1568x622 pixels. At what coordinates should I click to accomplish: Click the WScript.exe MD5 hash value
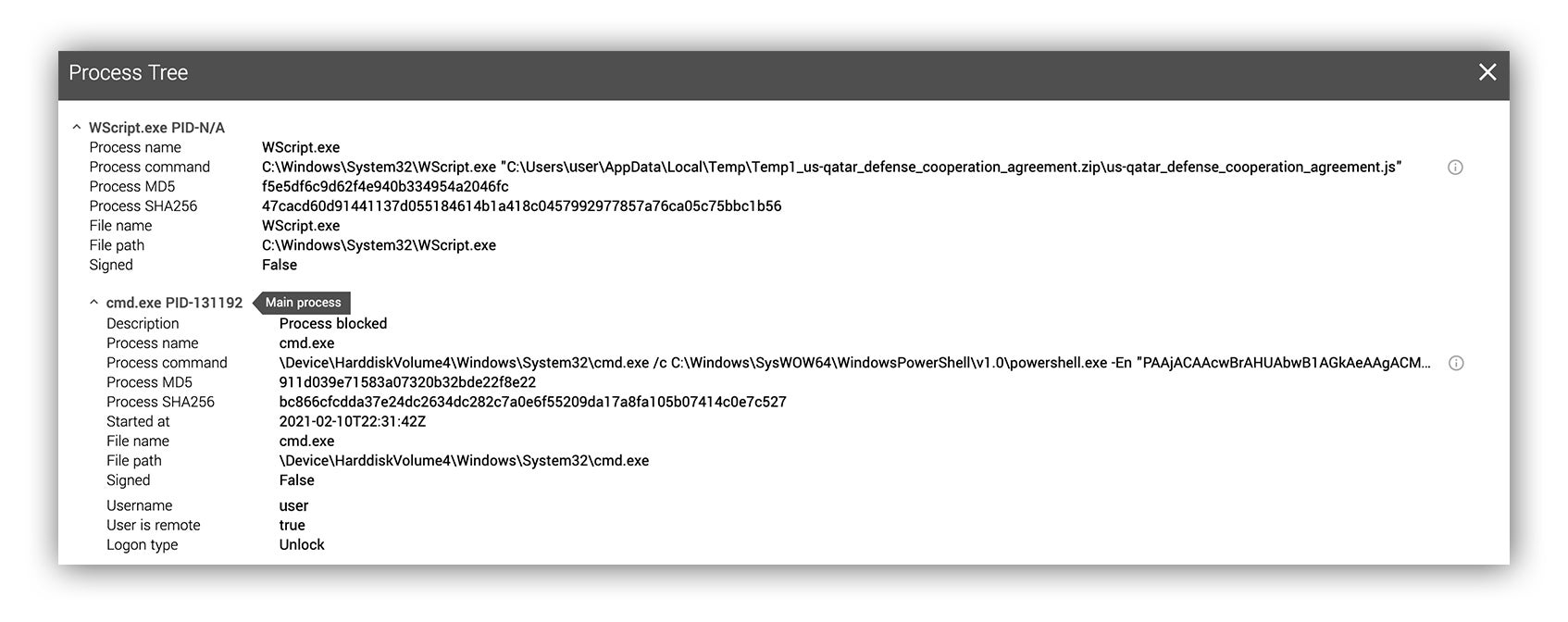pyautogui.click(x=385, y=187)
